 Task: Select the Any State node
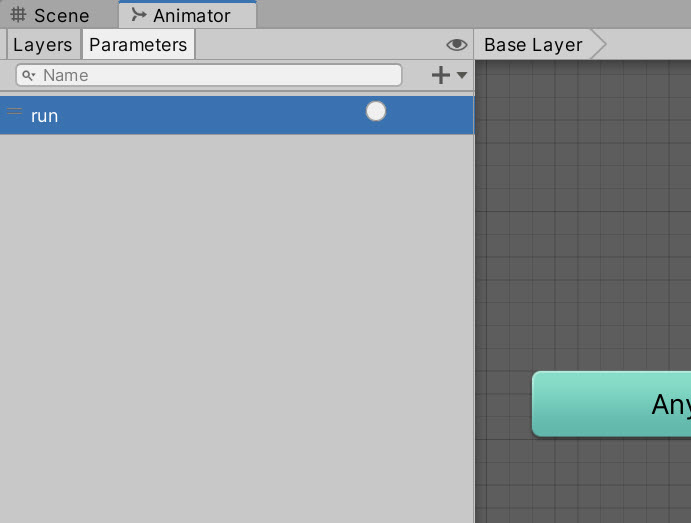tap(612, 404)
